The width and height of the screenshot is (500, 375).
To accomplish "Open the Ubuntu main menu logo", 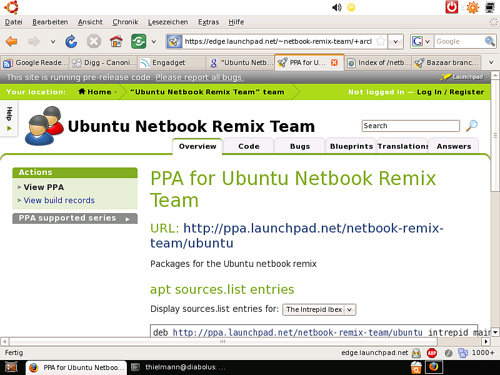I will pyautogui.click(x=11, y=7).
